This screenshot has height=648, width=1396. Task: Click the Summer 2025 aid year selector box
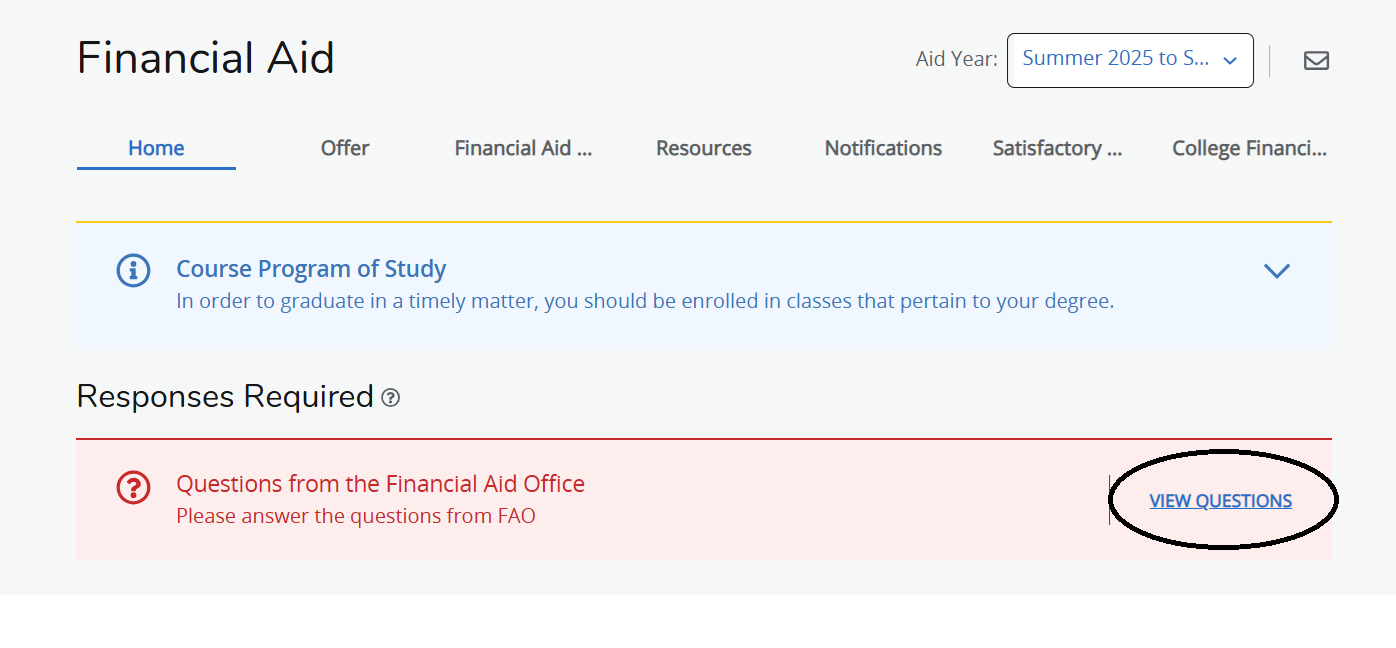click(1130, 60)
